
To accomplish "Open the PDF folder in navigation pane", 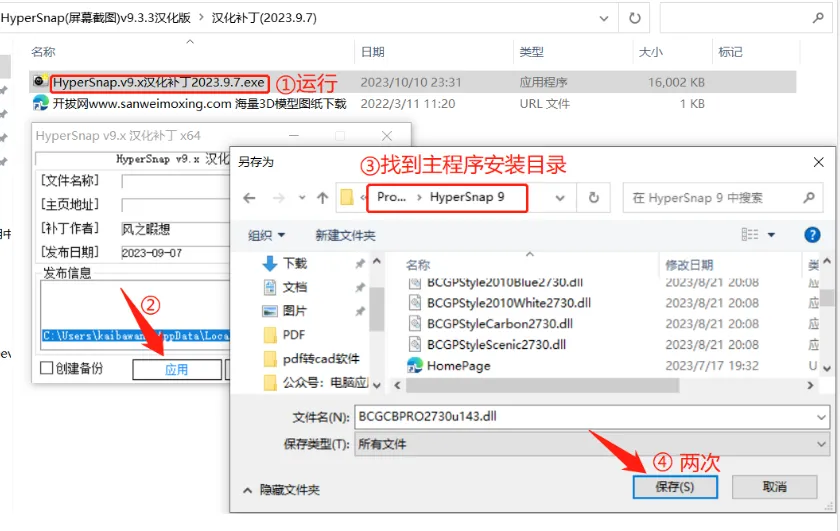I will pyautogui.click(x=294, y=335).
